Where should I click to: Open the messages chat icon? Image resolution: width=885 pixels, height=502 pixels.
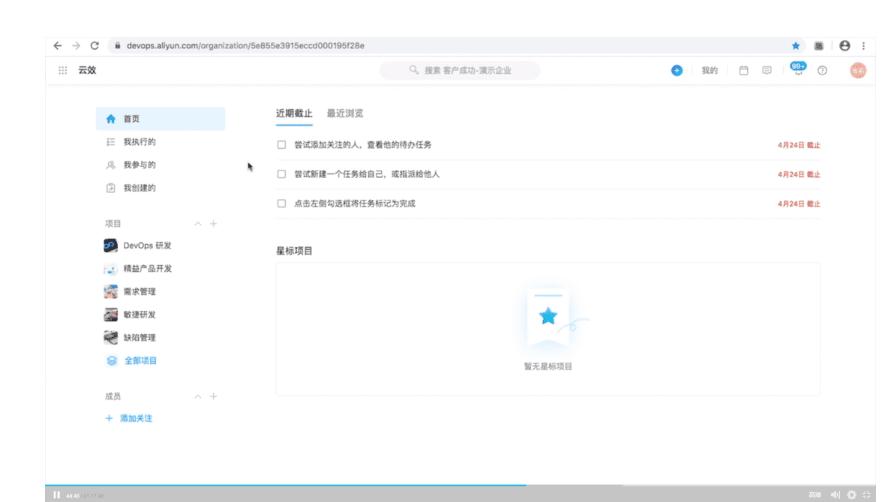(766, 70)
